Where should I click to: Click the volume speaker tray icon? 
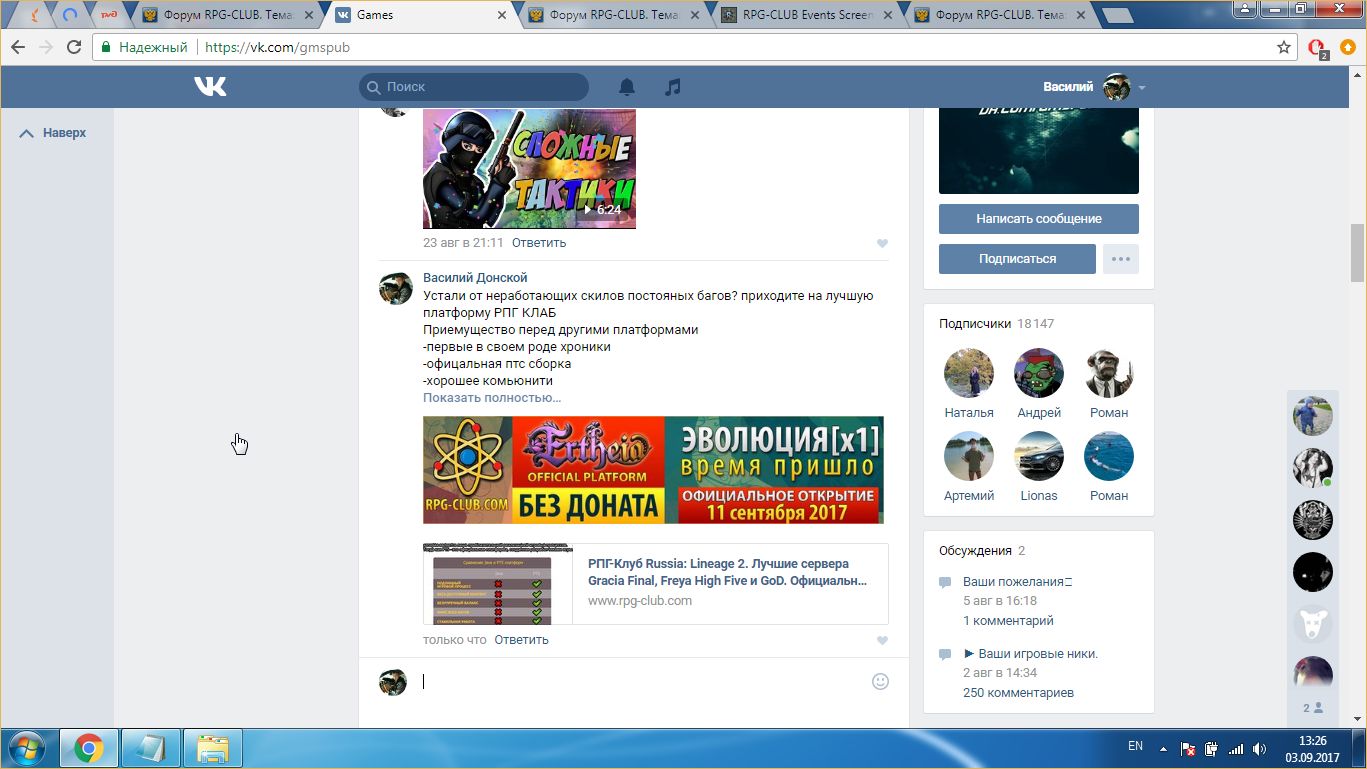1259,748
